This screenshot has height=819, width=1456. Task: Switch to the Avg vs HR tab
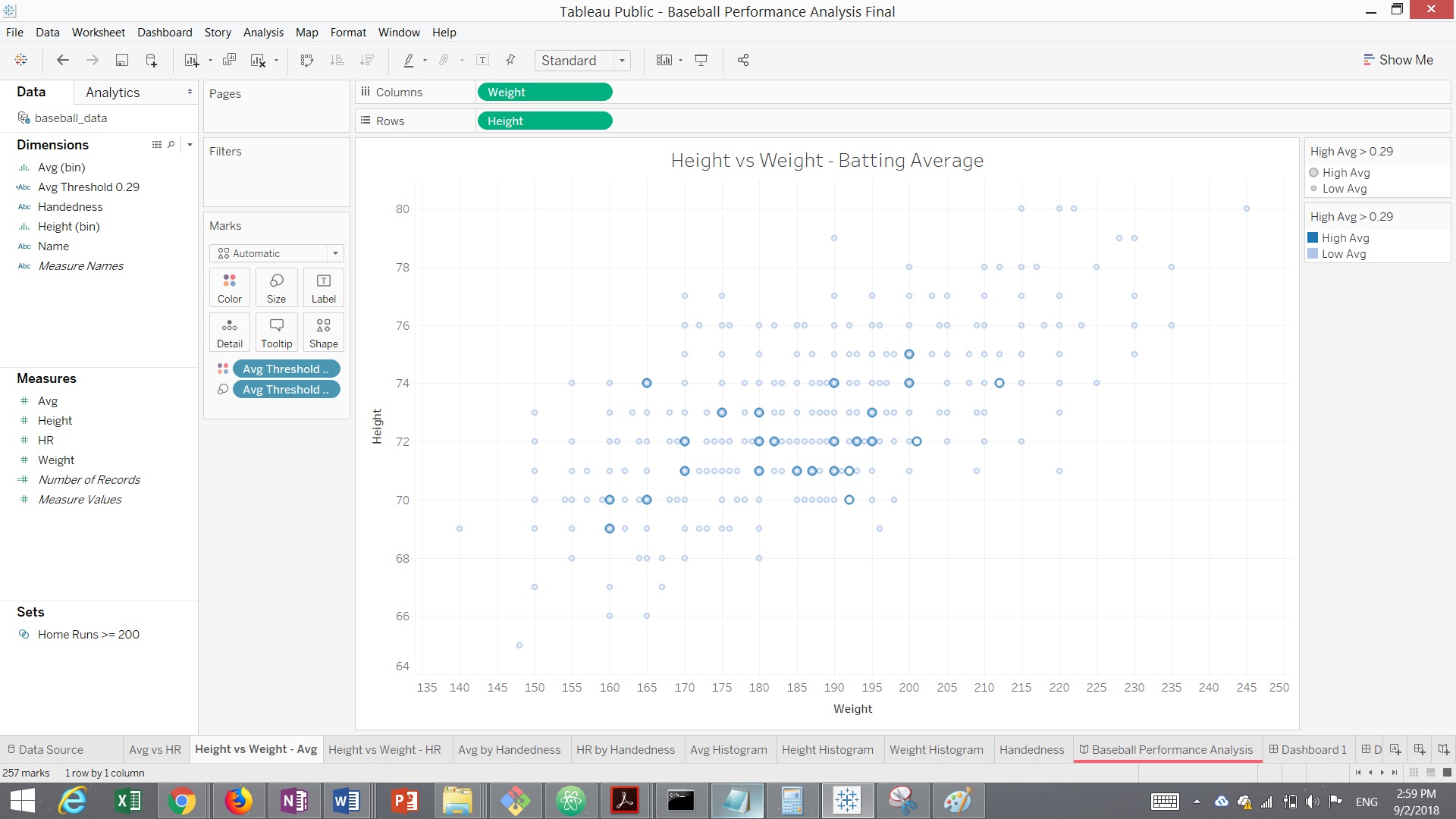point(153,749)
